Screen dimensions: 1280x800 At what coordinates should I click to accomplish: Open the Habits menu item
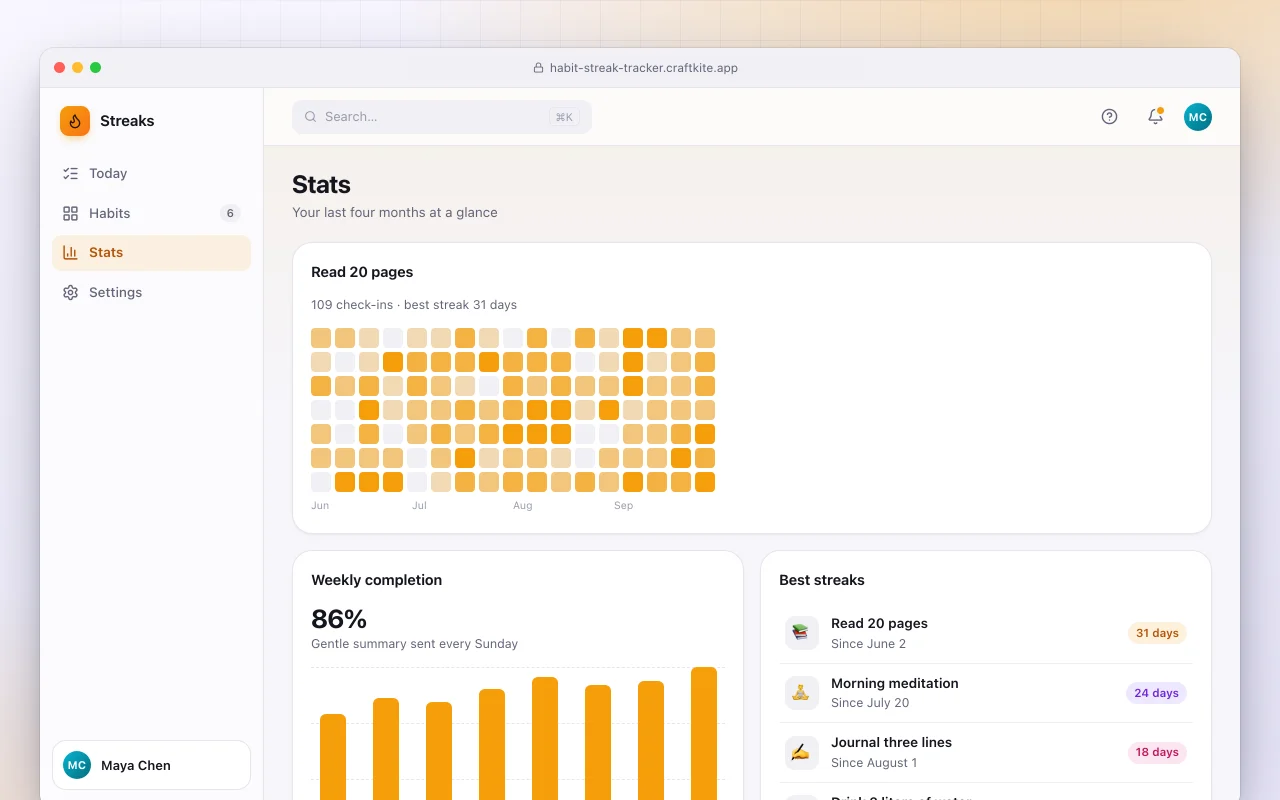tap(151, 213)
